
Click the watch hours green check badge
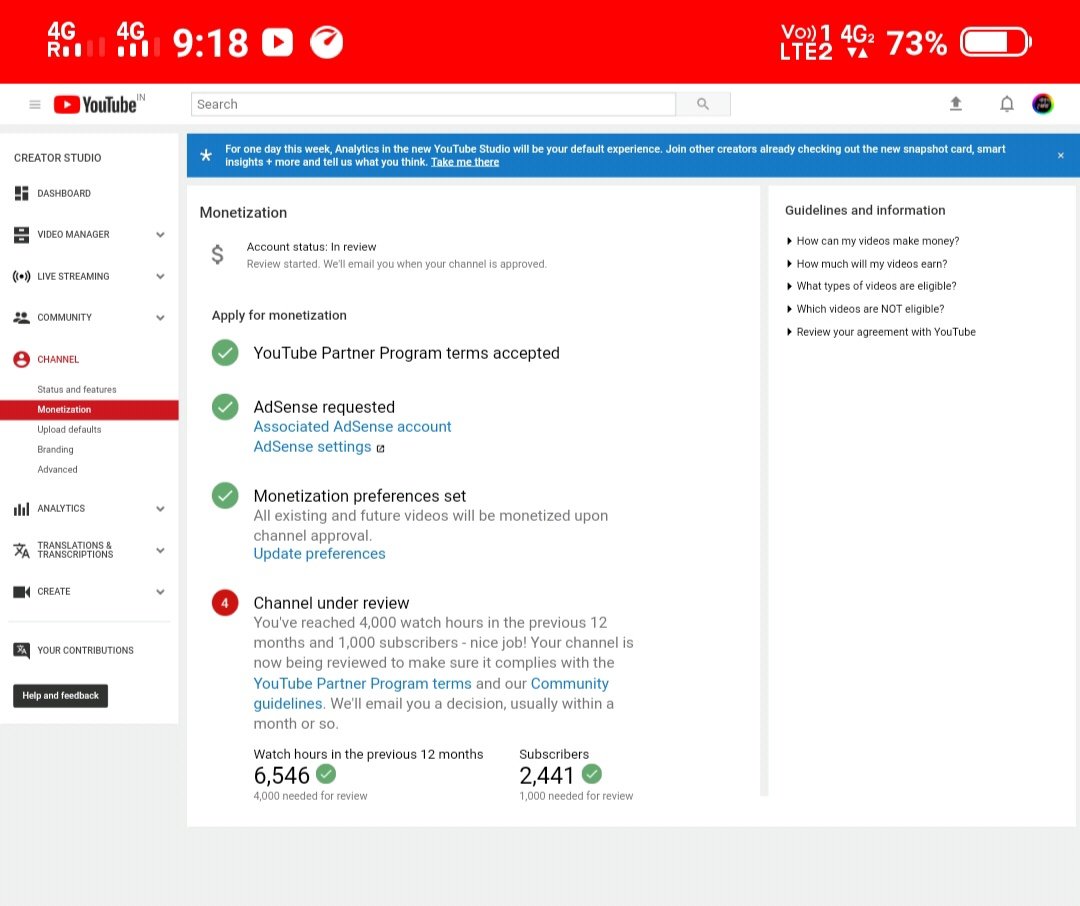pos(326,774)
